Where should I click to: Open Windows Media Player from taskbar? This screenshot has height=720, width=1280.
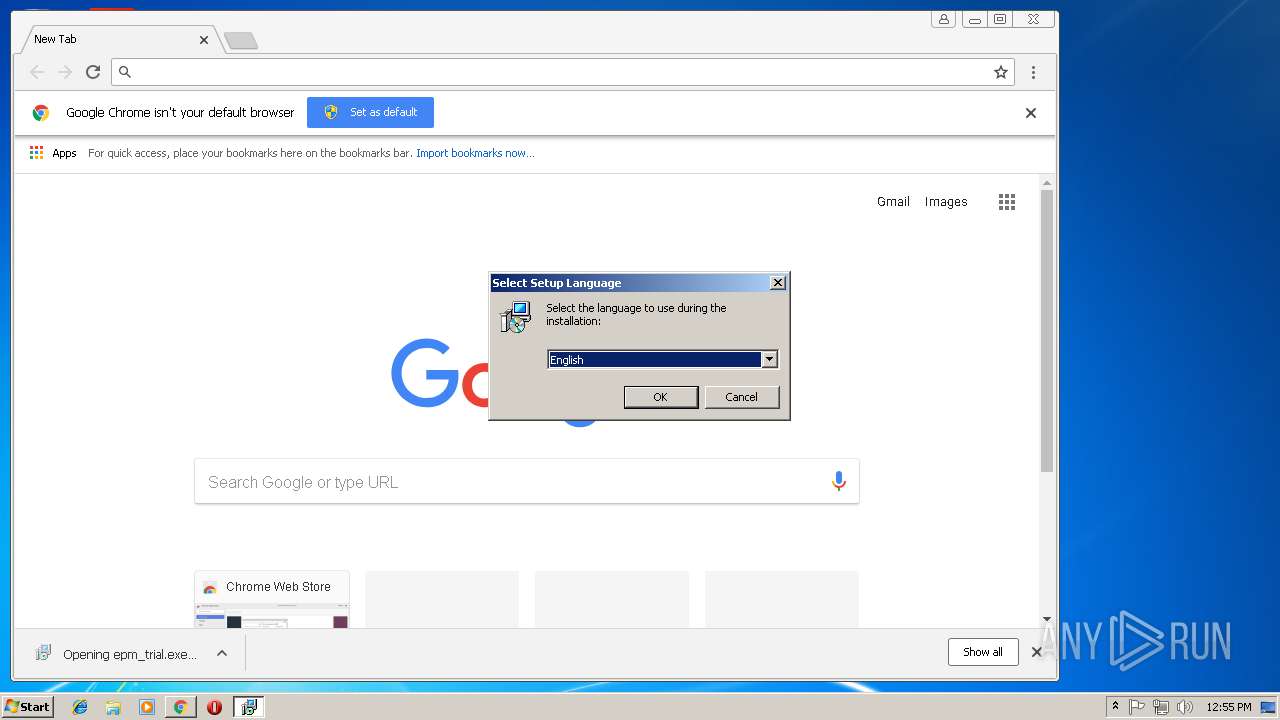[147, 707]
